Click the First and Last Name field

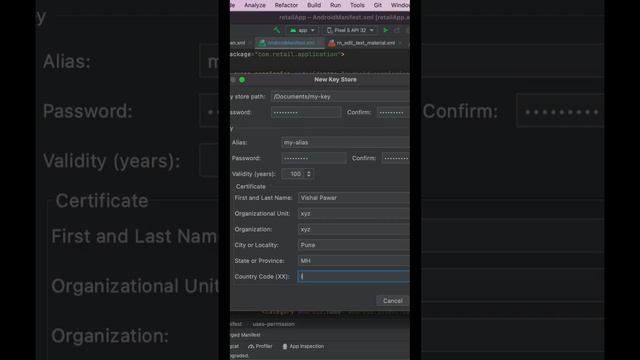click(x=353, y=198)
